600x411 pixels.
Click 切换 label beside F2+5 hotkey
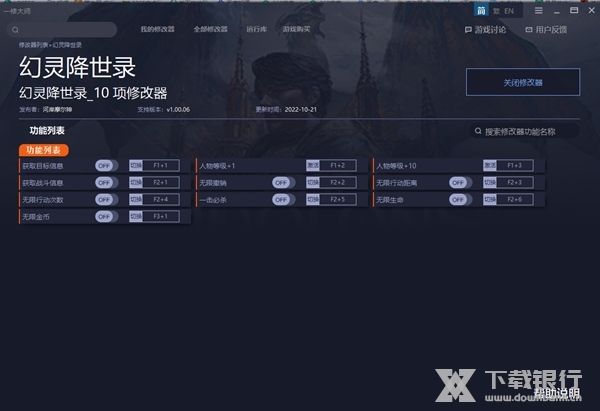pos(313,199)
